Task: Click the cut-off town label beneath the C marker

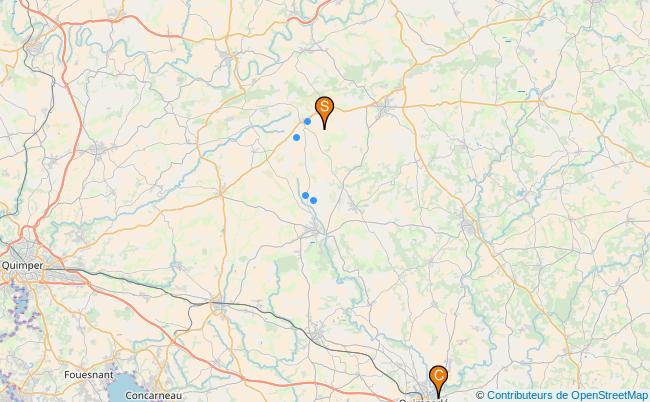Action: point(423,400)
